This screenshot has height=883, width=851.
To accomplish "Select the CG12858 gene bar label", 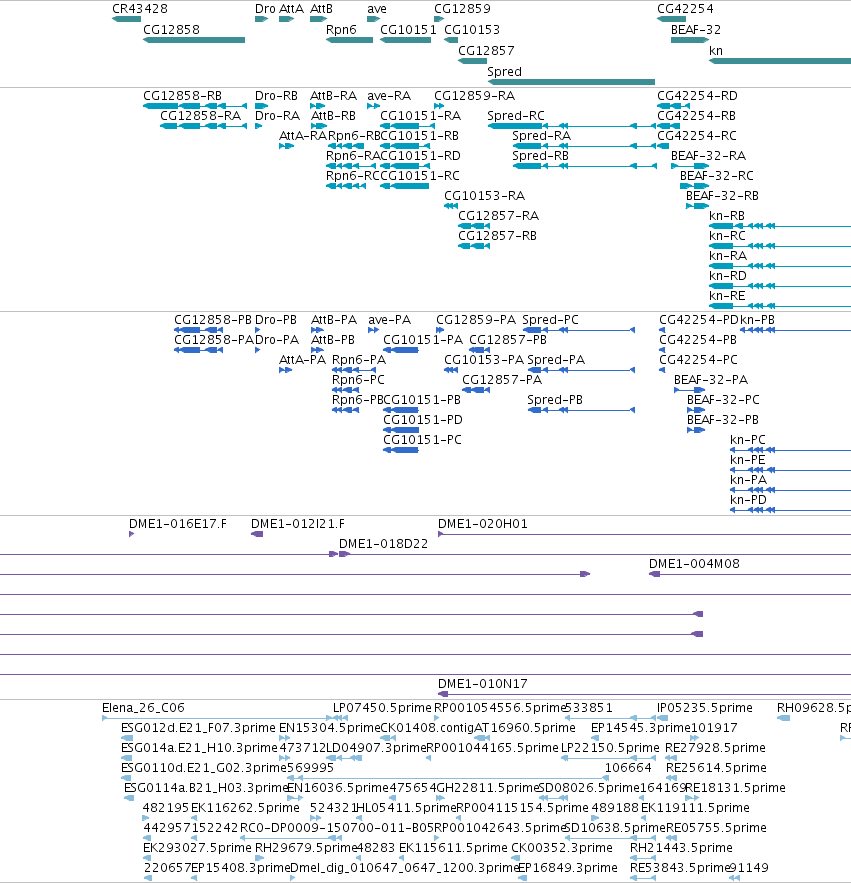I will (171, 30).
